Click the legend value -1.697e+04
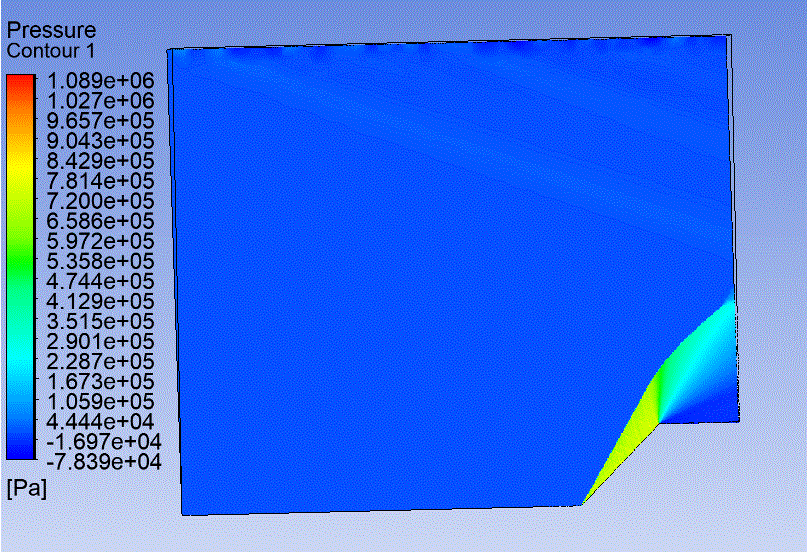Viewport: 807px width, 552px height. tap(103, 441)
